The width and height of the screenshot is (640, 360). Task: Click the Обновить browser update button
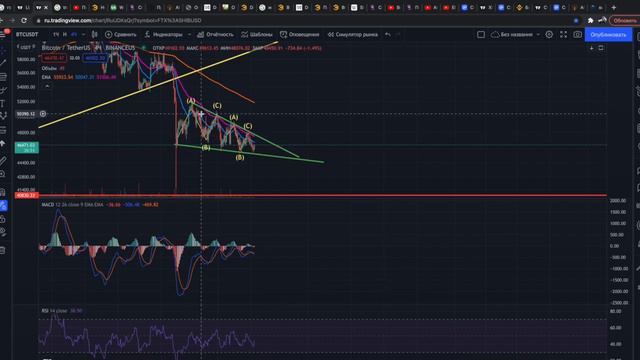tap(624, 20)
